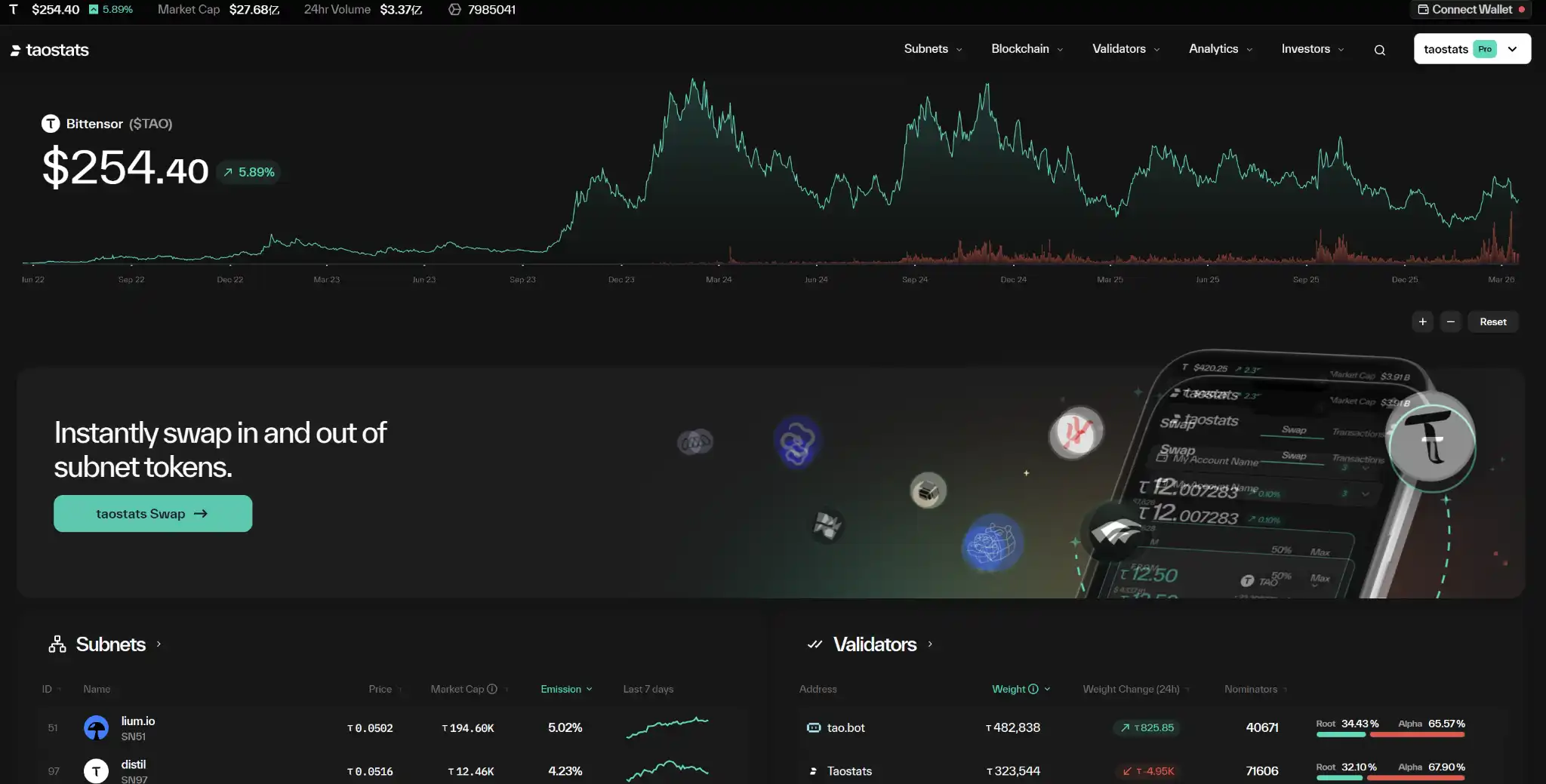
Task: Select the lium.io subnet logo
Action: click(96, 727)
